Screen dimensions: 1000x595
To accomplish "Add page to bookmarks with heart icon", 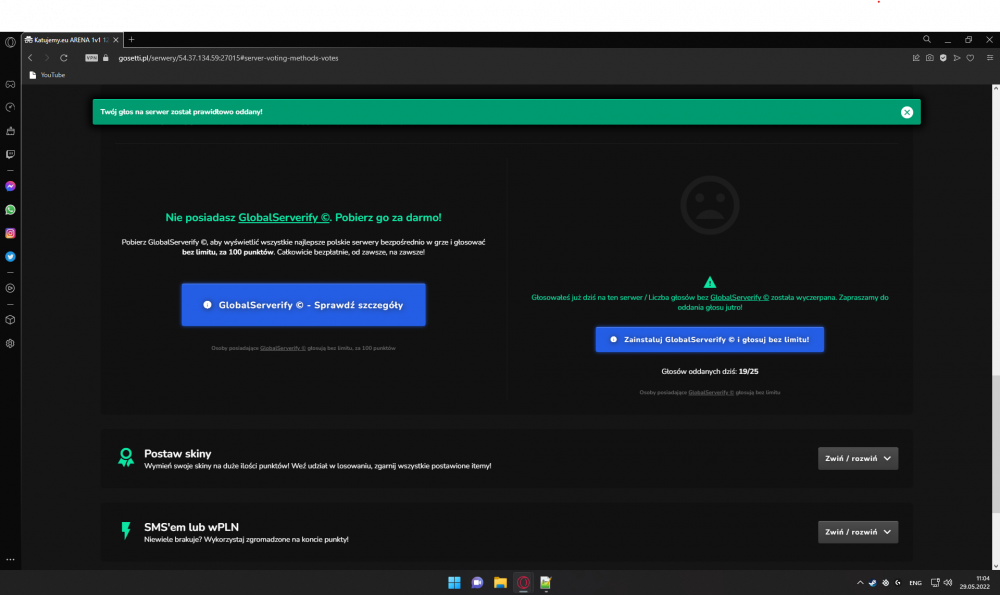I will 970,57.
